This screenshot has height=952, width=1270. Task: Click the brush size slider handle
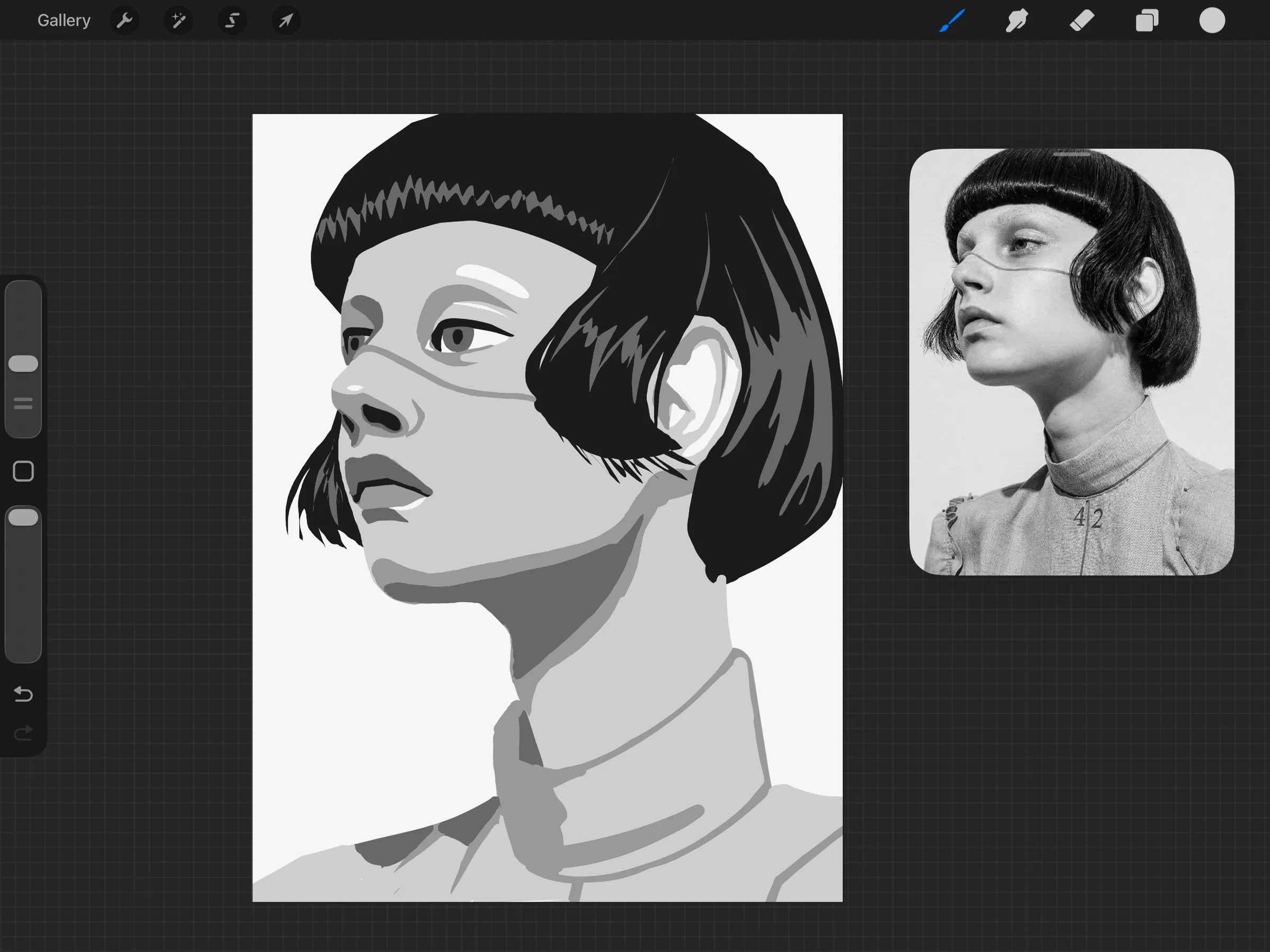(x=23, y=364)
